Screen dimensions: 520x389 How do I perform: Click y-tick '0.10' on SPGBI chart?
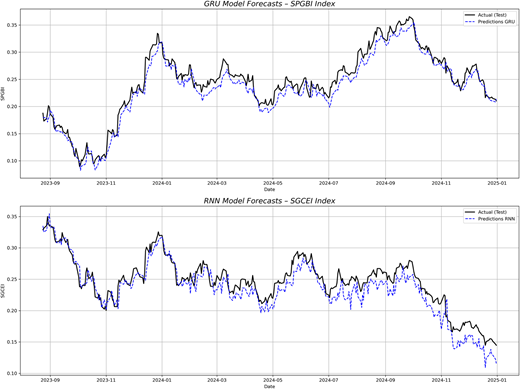[x=12, y=161]
